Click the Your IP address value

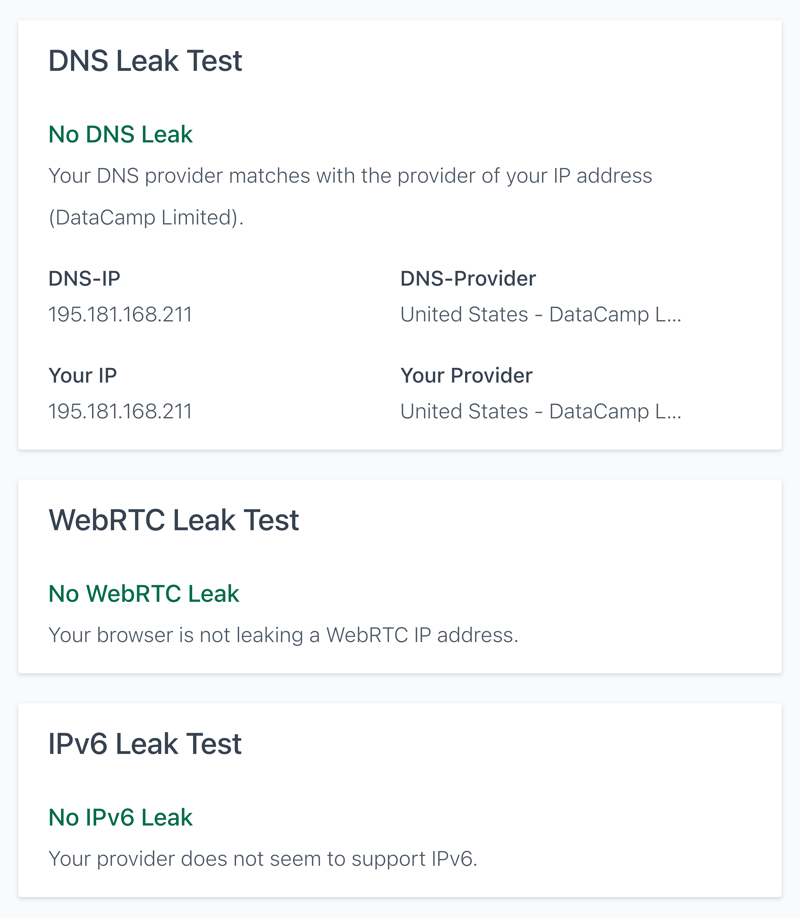coord(120,412)
